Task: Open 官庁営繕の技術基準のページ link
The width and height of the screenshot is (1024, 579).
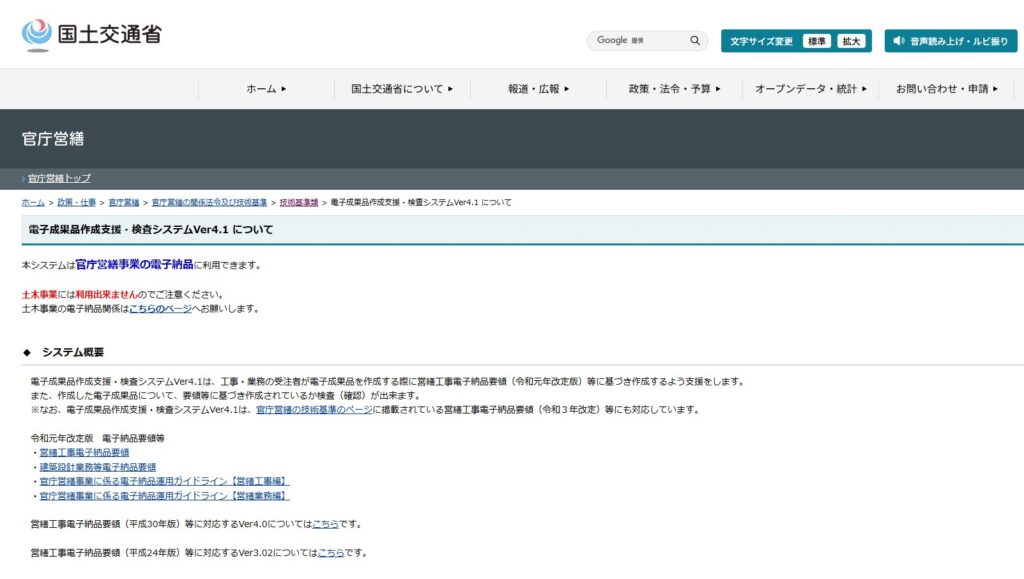Action: tap(314, 409)
